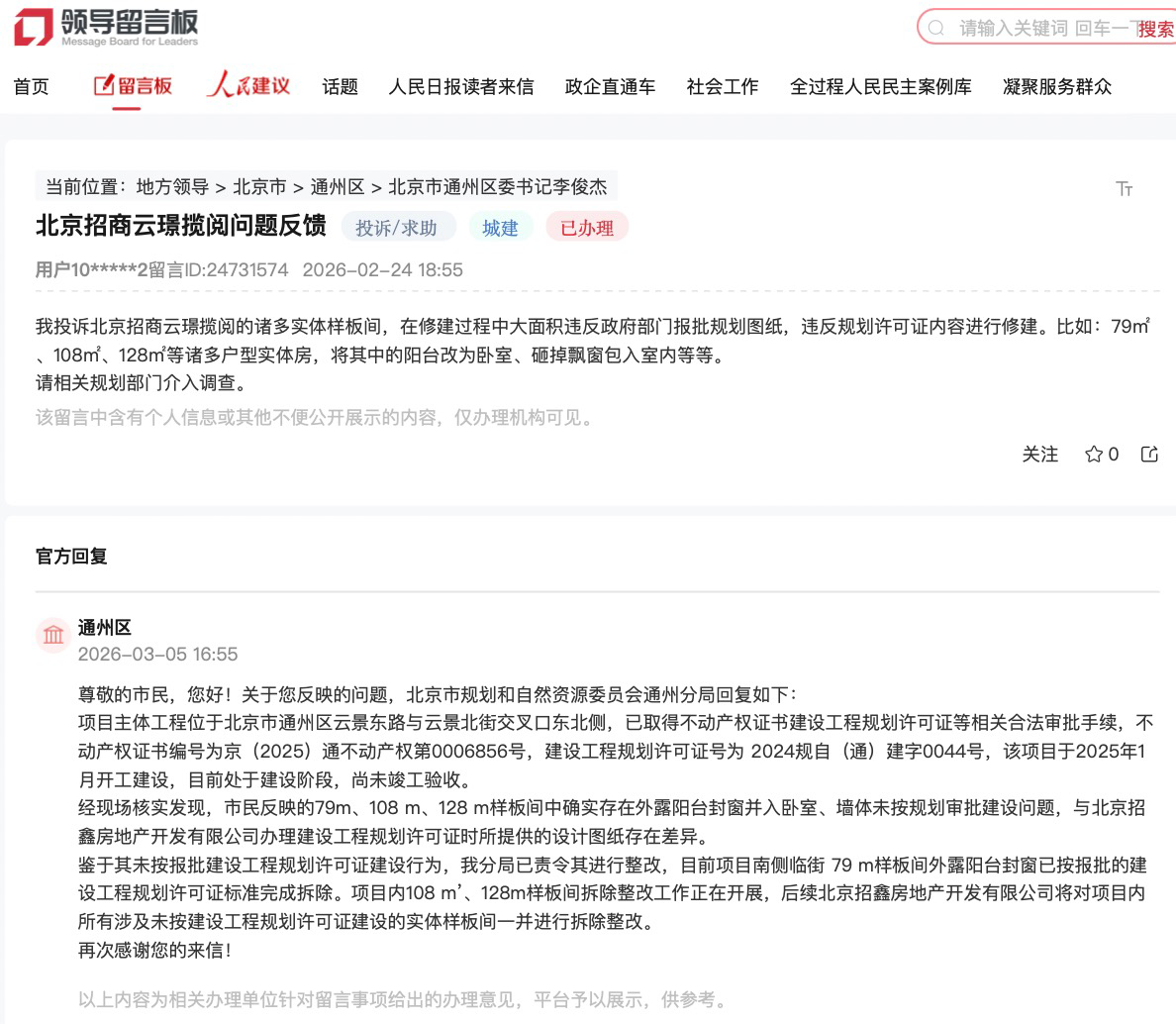Open the 人民建议 navigation item

248,86
